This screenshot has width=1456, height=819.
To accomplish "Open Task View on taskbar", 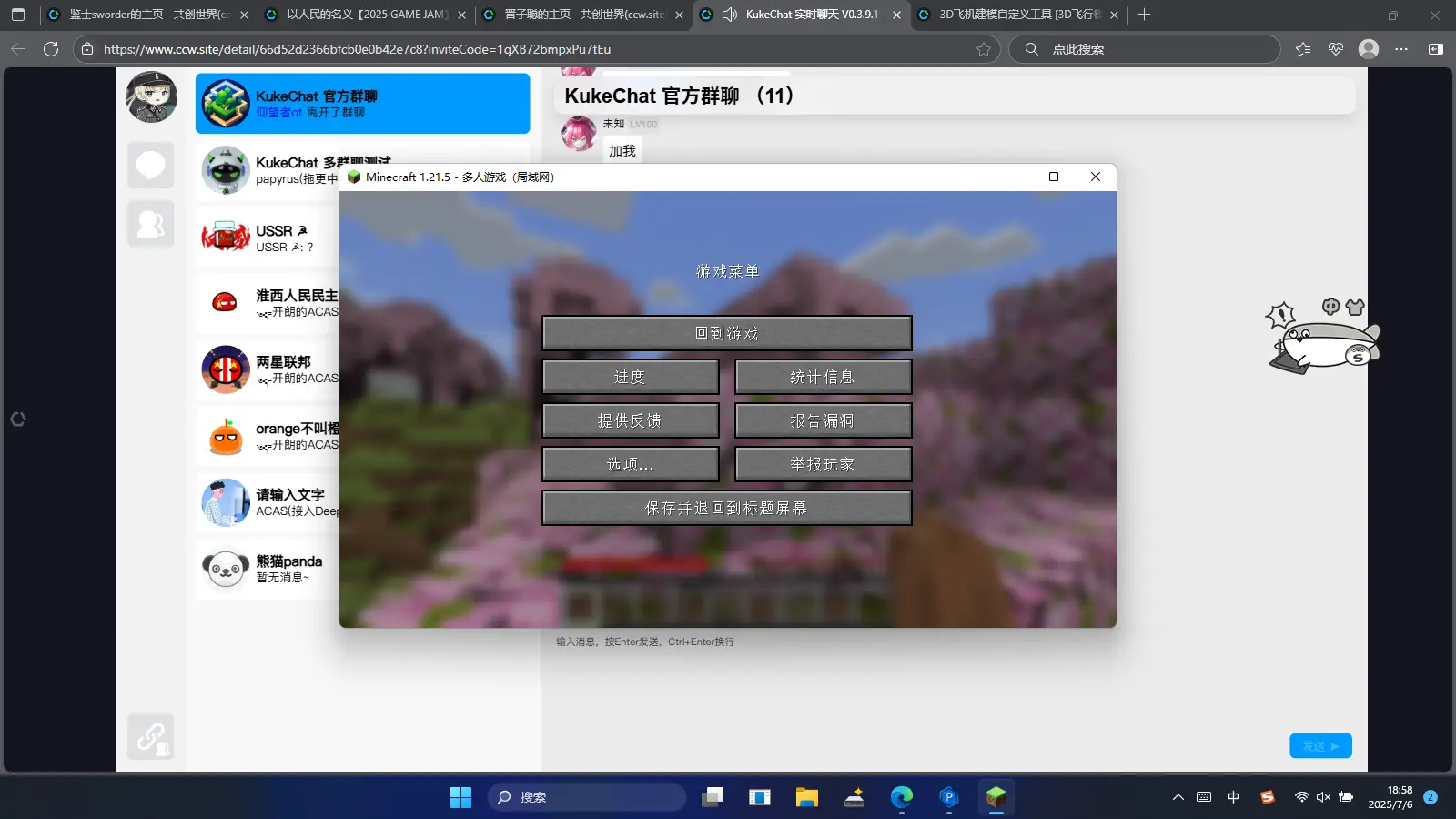I will 713,797.
